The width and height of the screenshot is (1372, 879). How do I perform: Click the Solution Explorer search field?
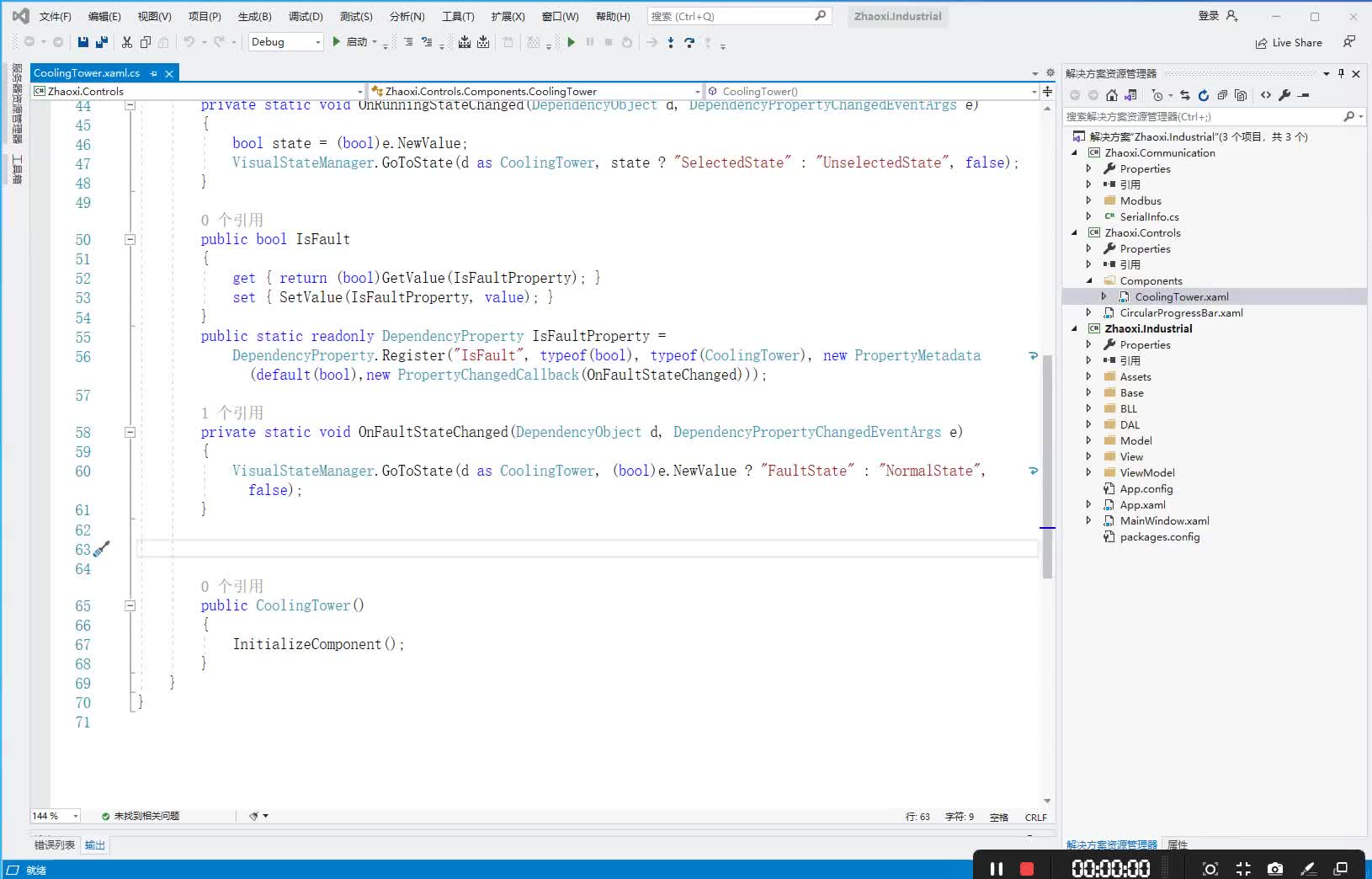[x=1214, y=116]
